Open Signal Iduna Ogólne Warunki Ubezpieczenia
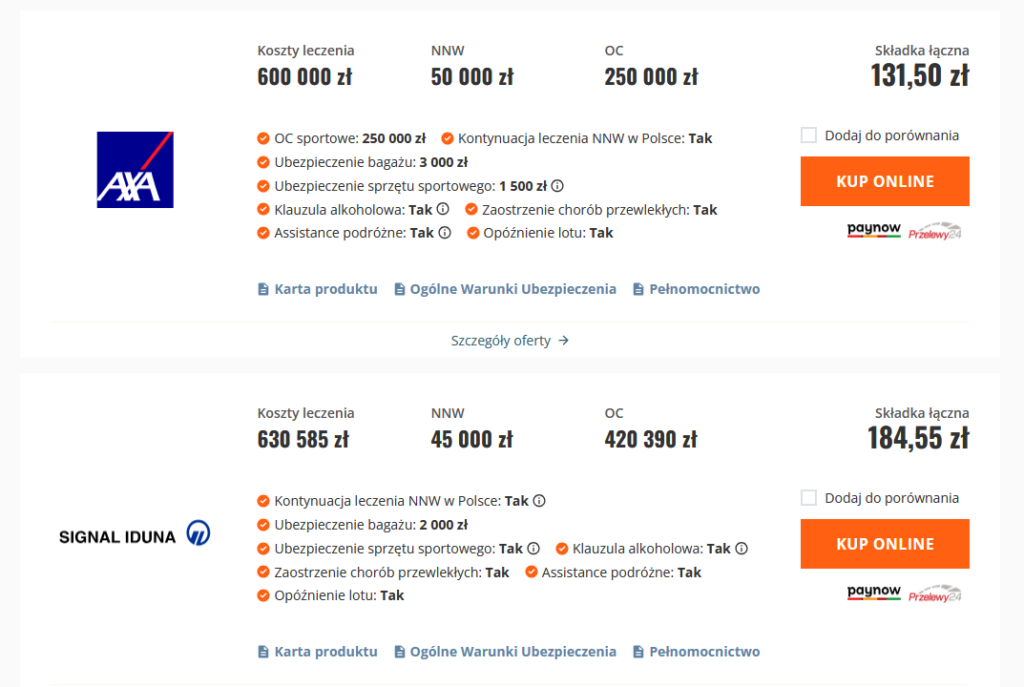The height and width of the screenshot is (687, 1024). pyautogui.click(x=505, y=651)
